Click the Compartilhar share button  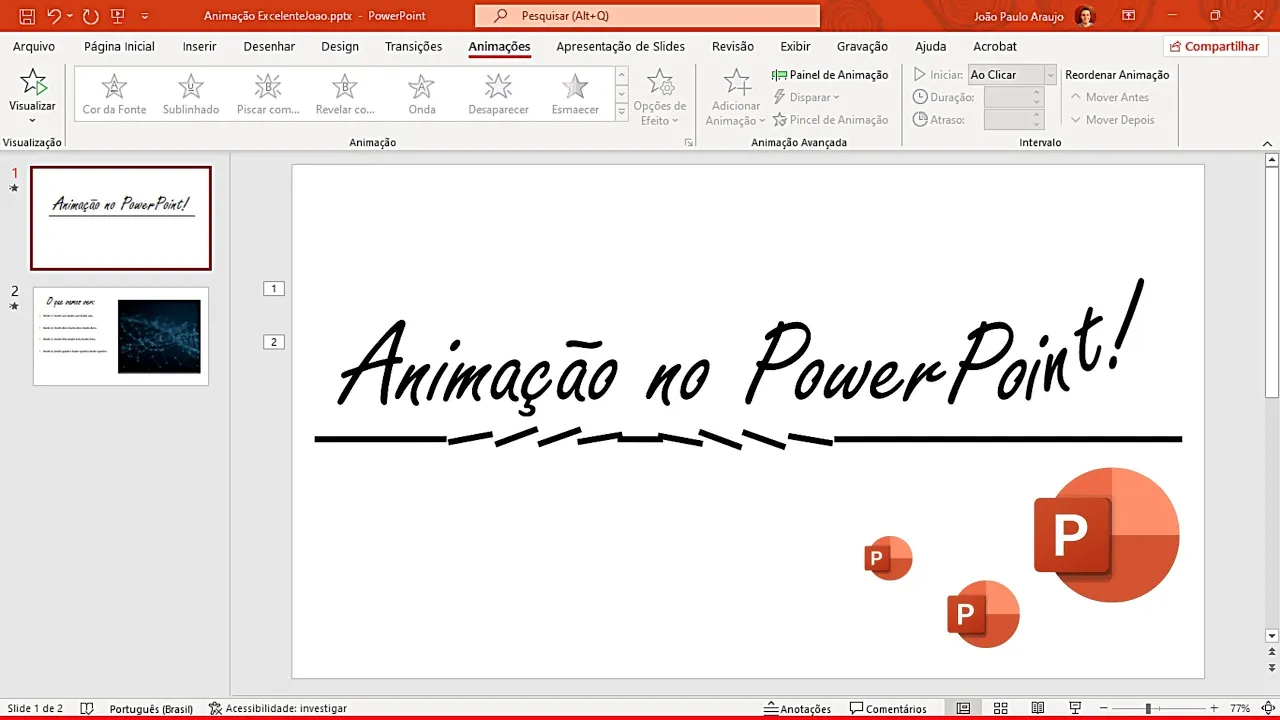(1215, 46)
